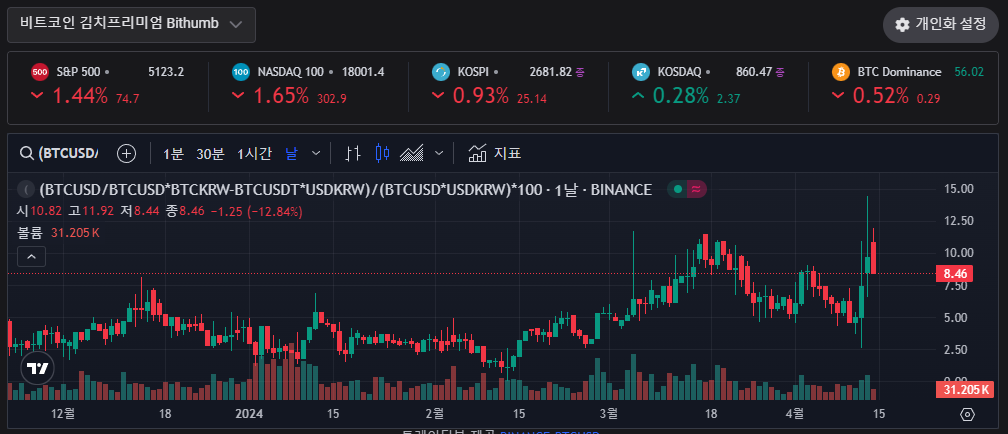Image resolution: width=1008 pixels, height=434 pixels.
Task: Click the KOSPI round icon
Action: click(440, 72)
